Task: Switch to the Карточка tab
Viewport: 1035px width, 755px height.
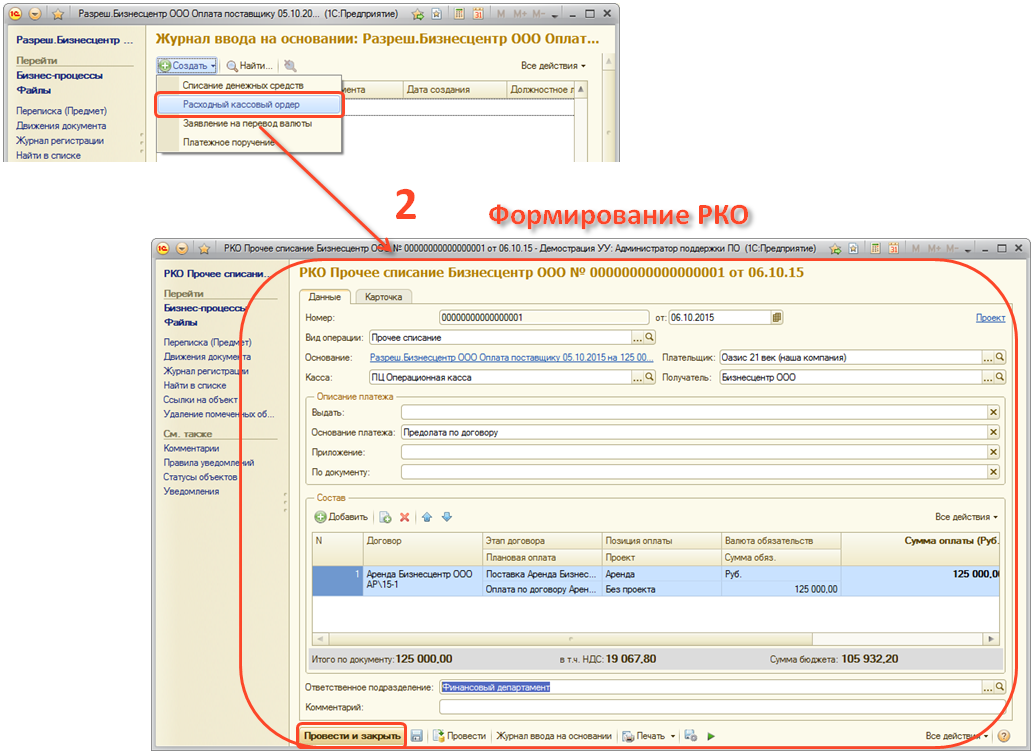Action: click(x=384, y=297)
